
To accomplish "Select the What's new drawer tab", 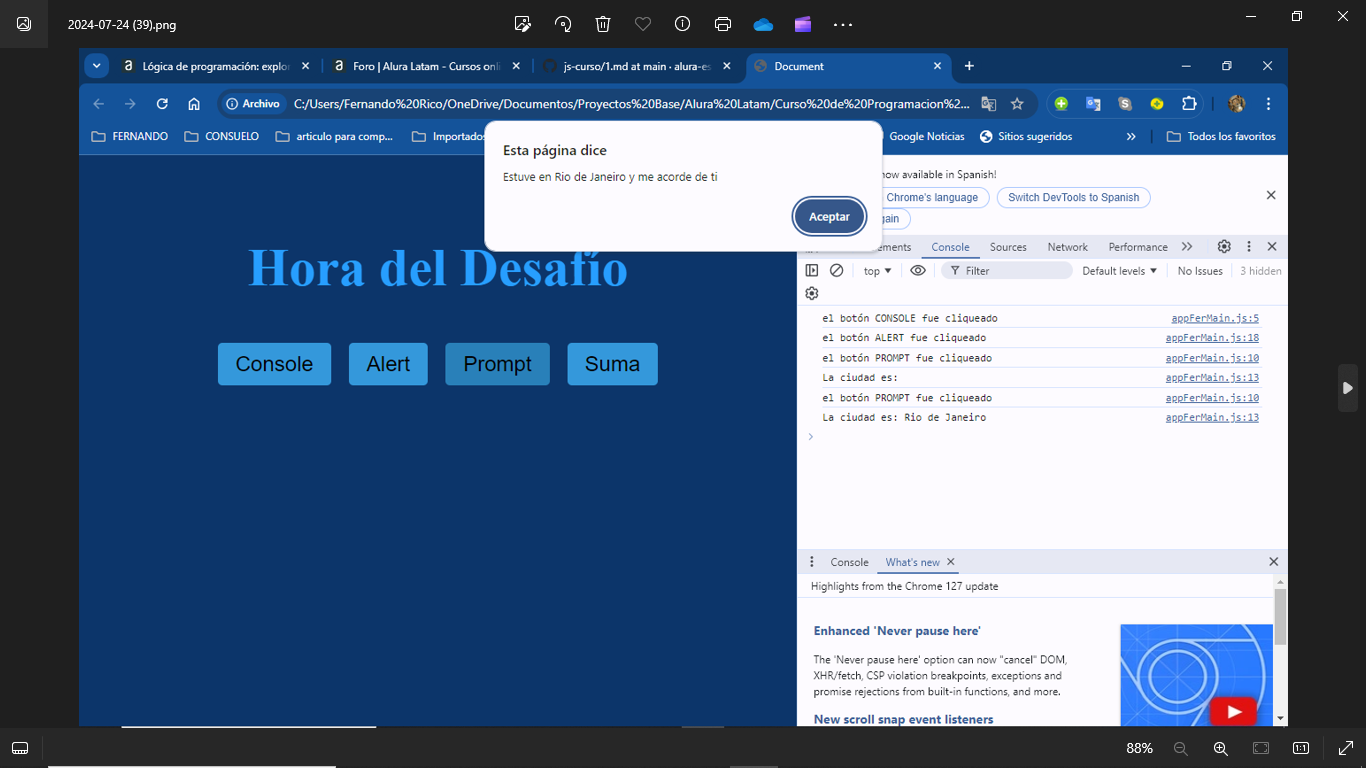I will [x=912, y=562].
